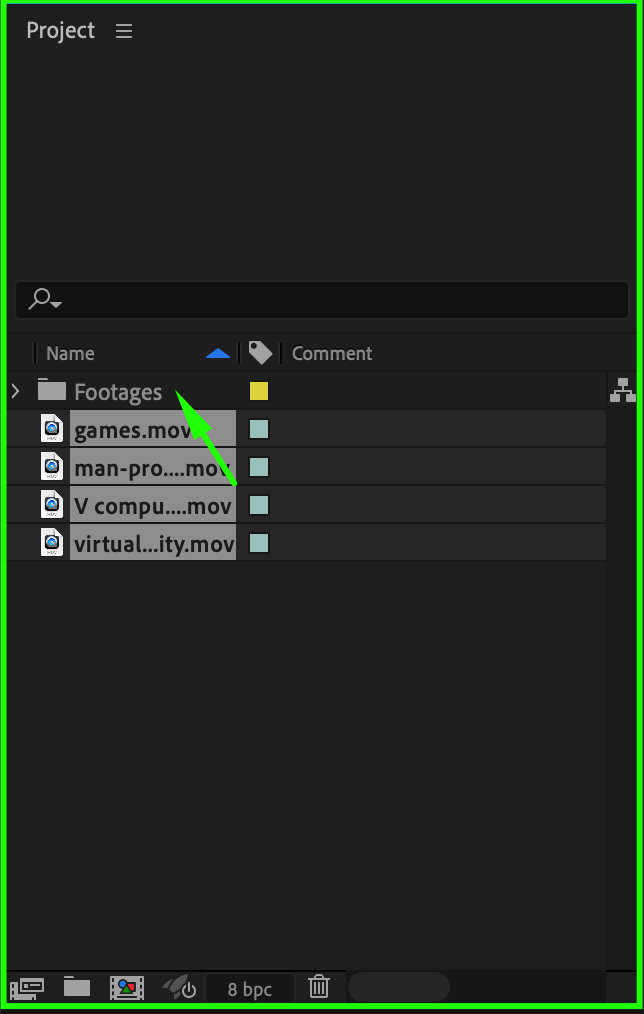644x1014 pixels.
Task: Click the label swatch beside games.mov
Action: 259,429
